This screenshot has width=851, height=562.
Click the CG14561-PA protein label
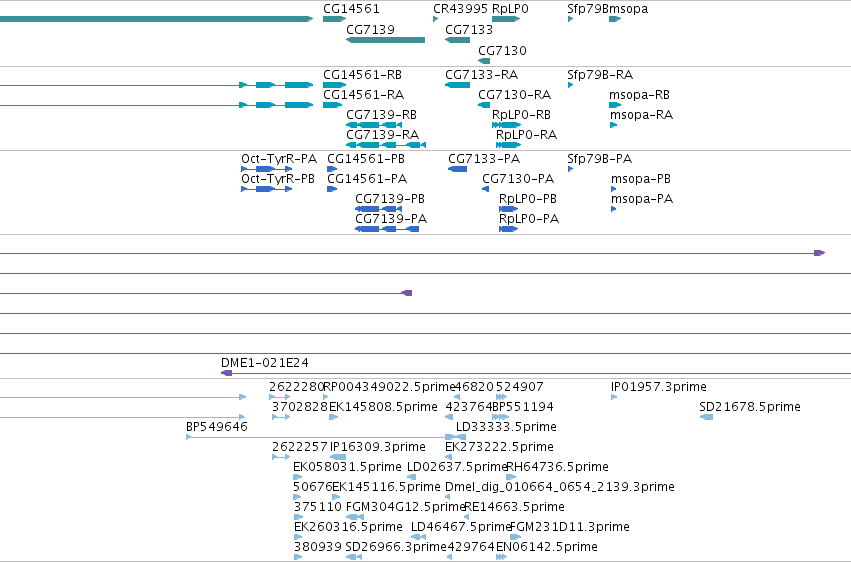[x=367, y=178]
